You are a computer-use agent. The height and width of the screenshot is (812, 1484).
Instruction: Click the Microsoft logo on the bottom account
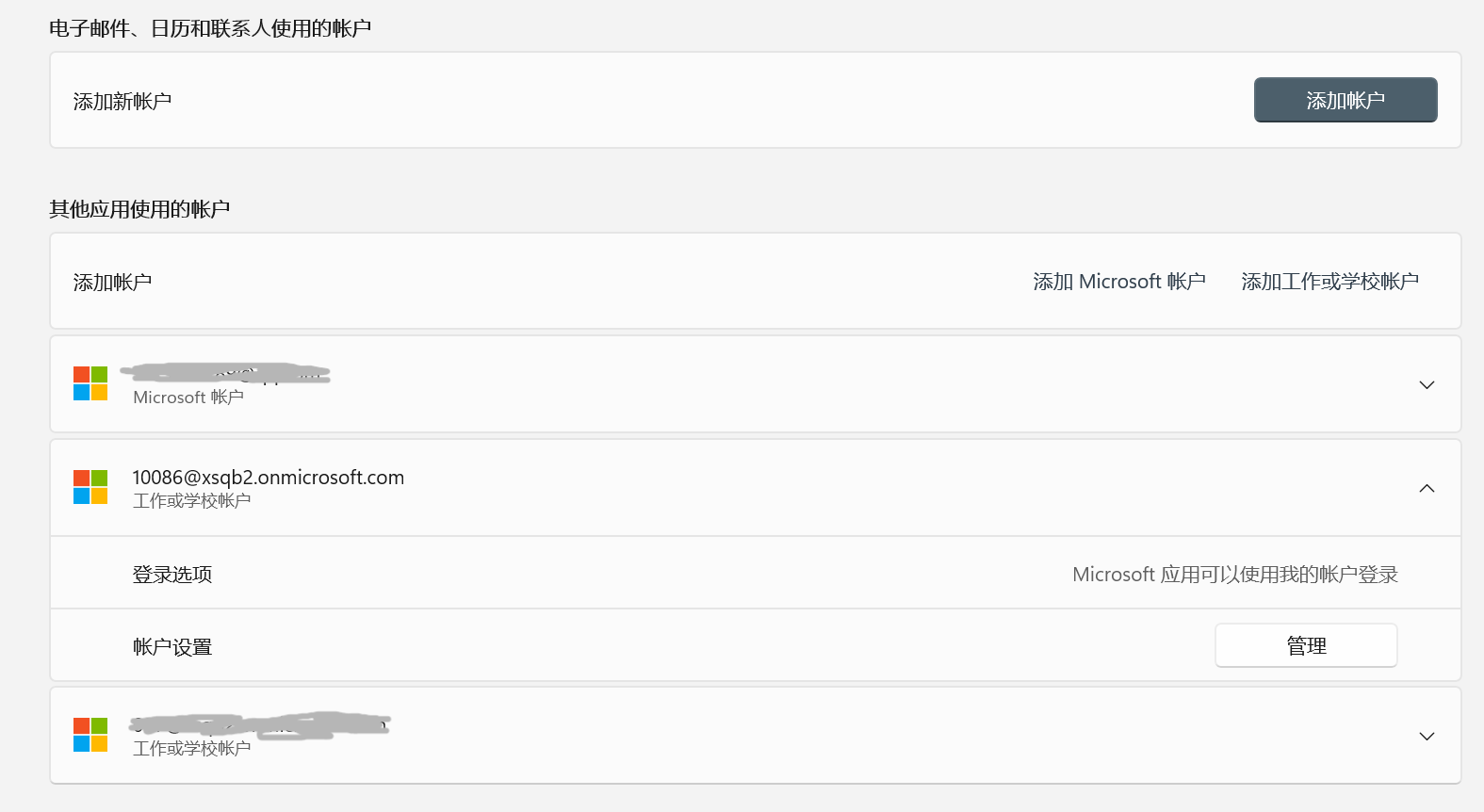click(x=90, y=735)
